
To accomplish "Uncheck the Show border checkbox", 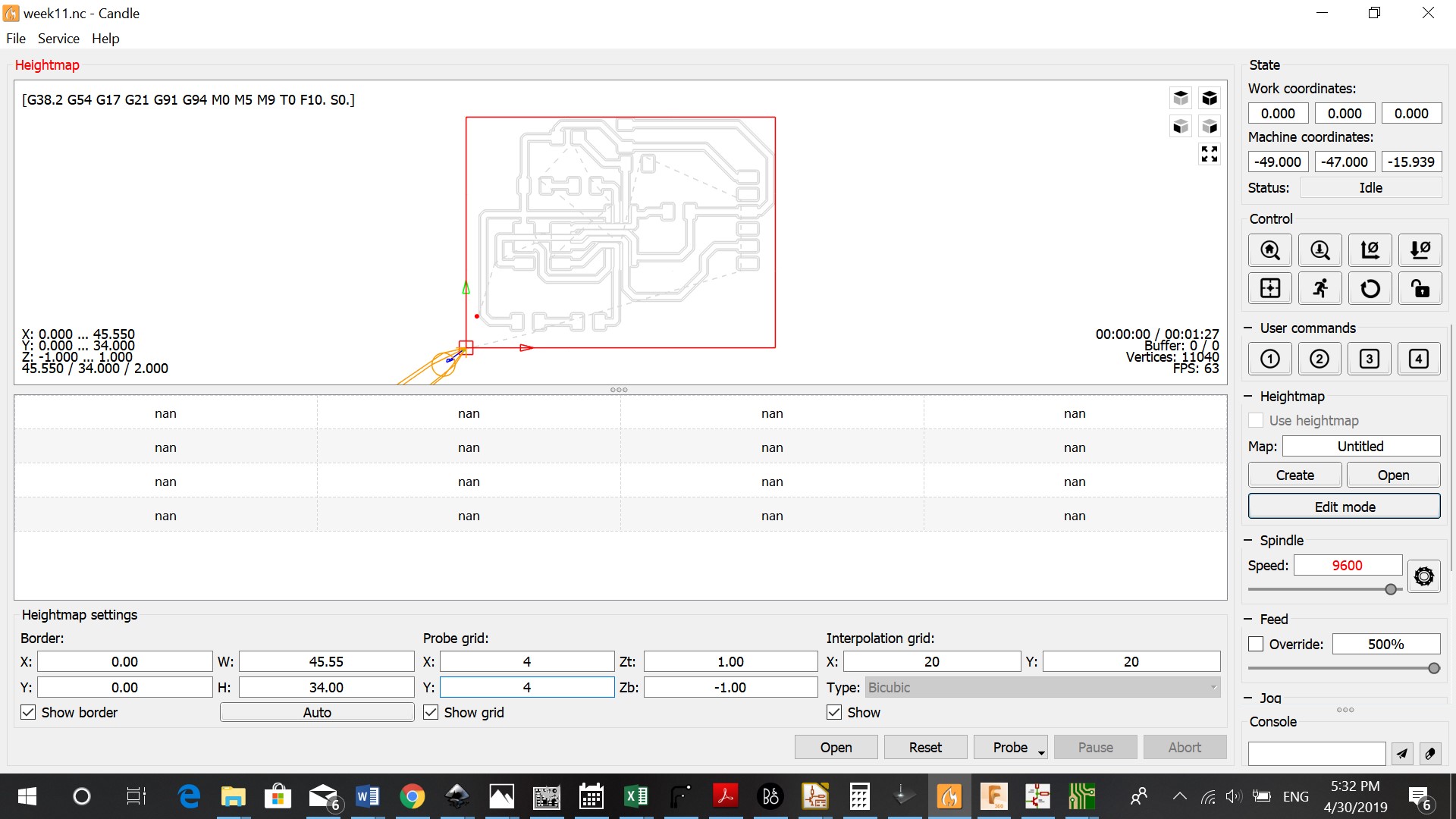I will tap(28, 712).
